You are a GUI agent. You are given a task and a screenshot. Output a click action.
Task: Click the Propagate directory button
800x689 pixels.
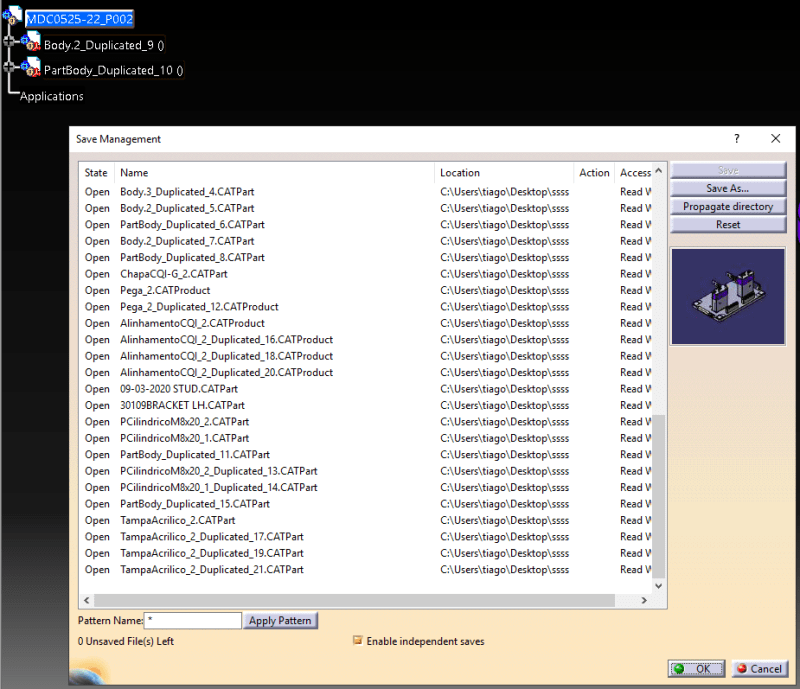(x=728, y=207)
